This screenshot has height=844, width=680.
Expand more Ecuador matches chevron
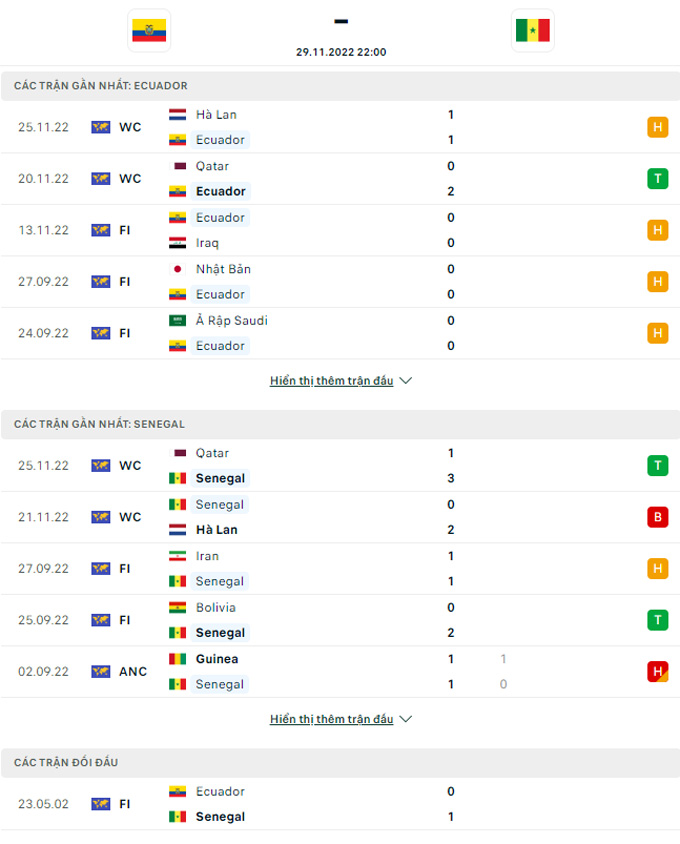pyautogui.click(x=405, y=381)
